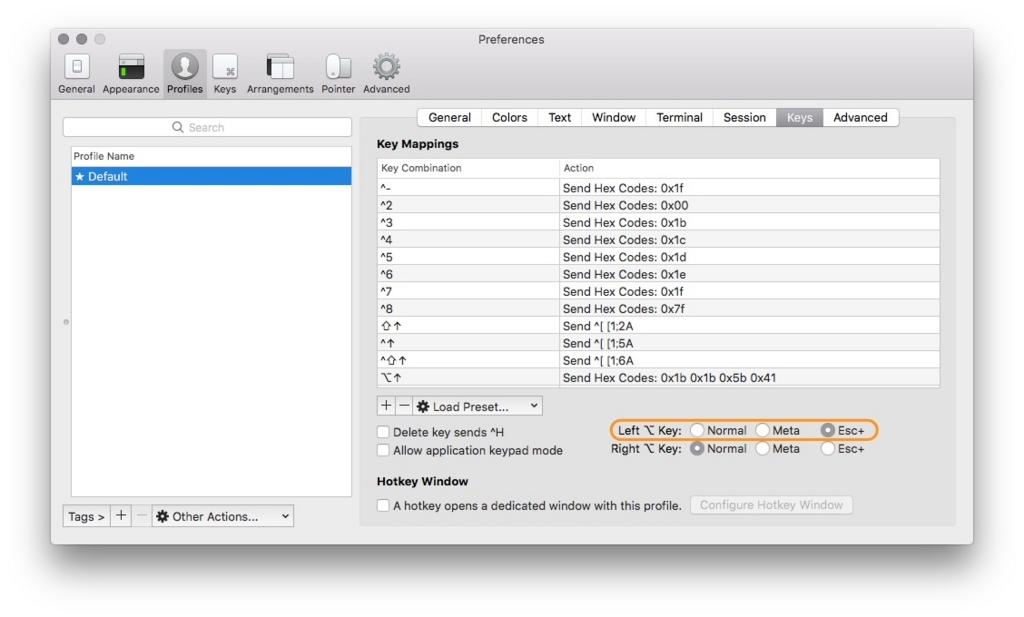The height and width of the screenshot is (617, 1024).
Task: Select the Profiles toolbar icon
Action: click(x=185, y=74)
